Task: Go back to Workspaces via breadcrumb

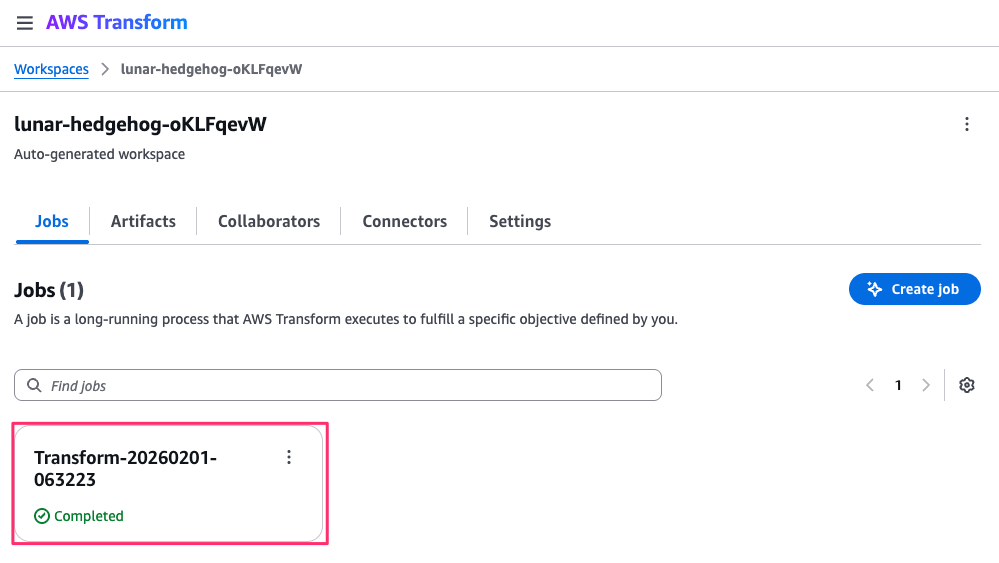Action: pos(51,69)
